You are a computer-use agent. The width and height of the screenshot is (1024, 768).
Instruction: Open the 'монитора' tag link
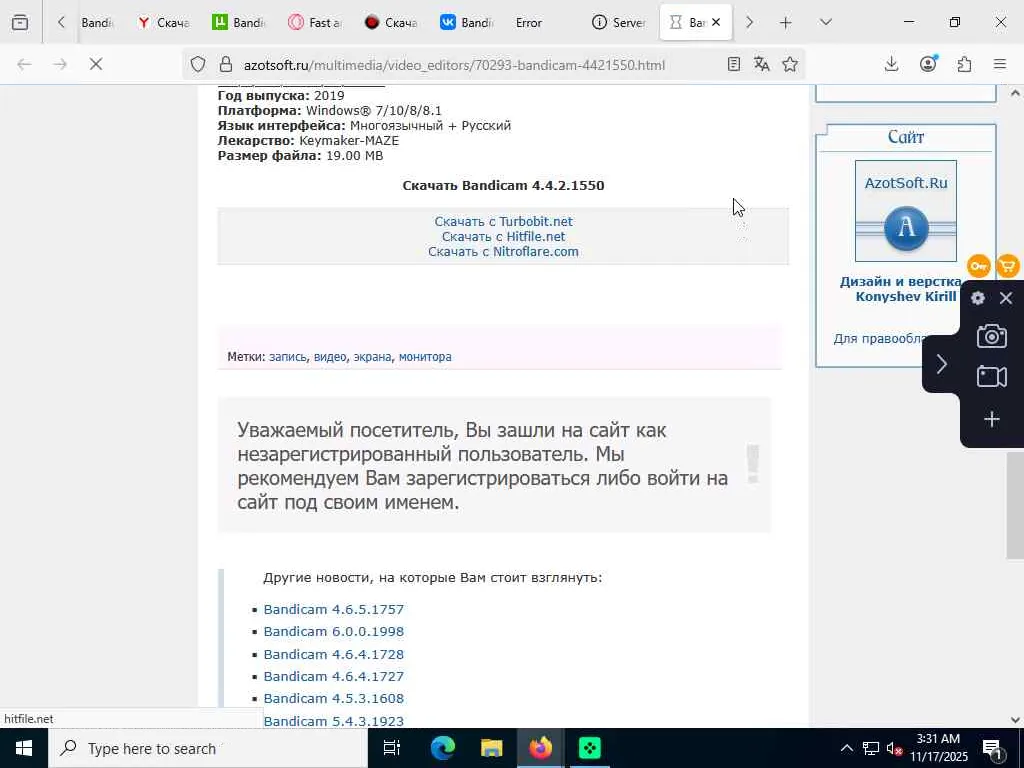click(425, 357)
